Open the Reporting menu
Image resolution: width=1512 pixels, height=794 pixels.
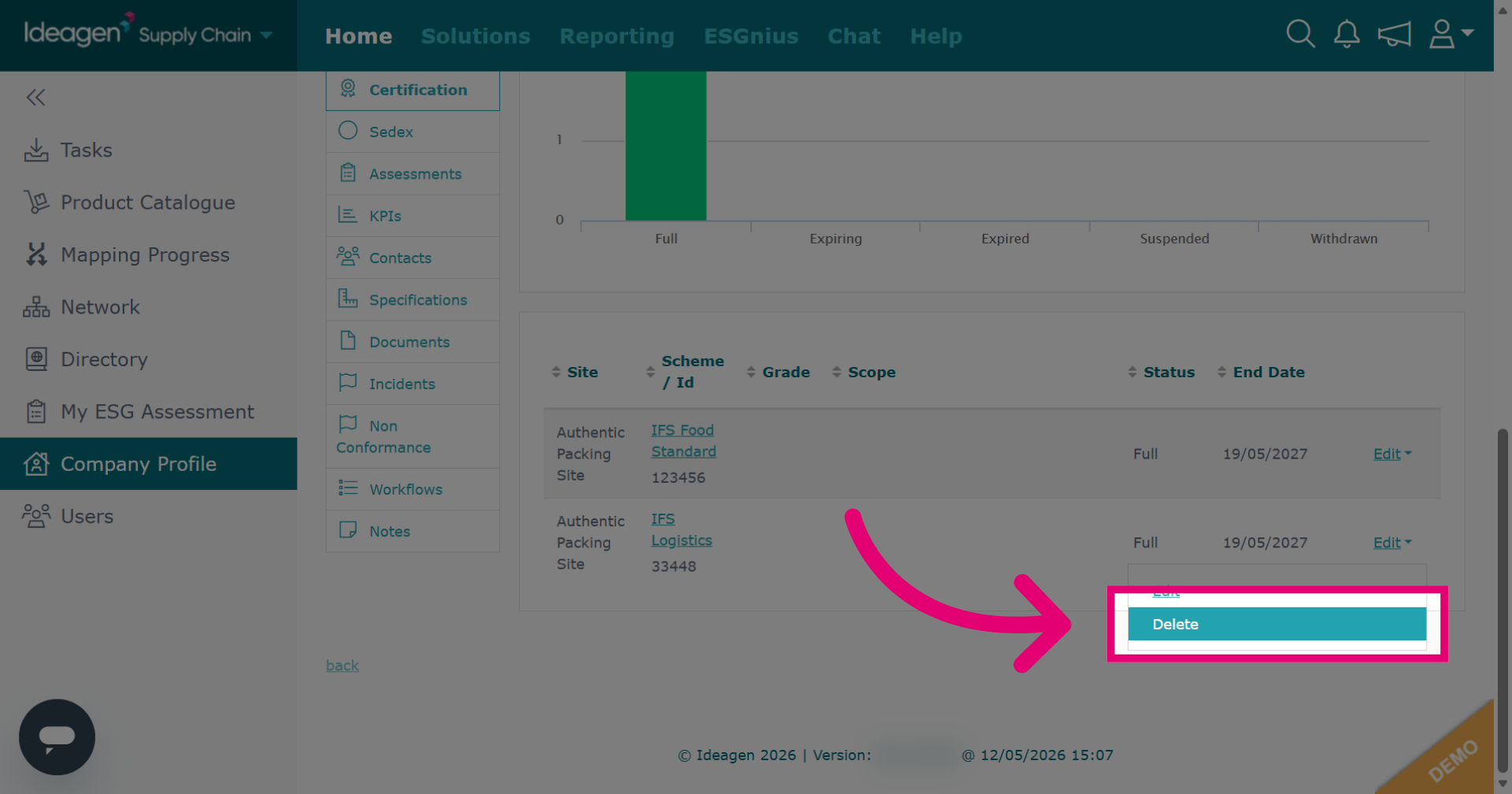[617, 36]
